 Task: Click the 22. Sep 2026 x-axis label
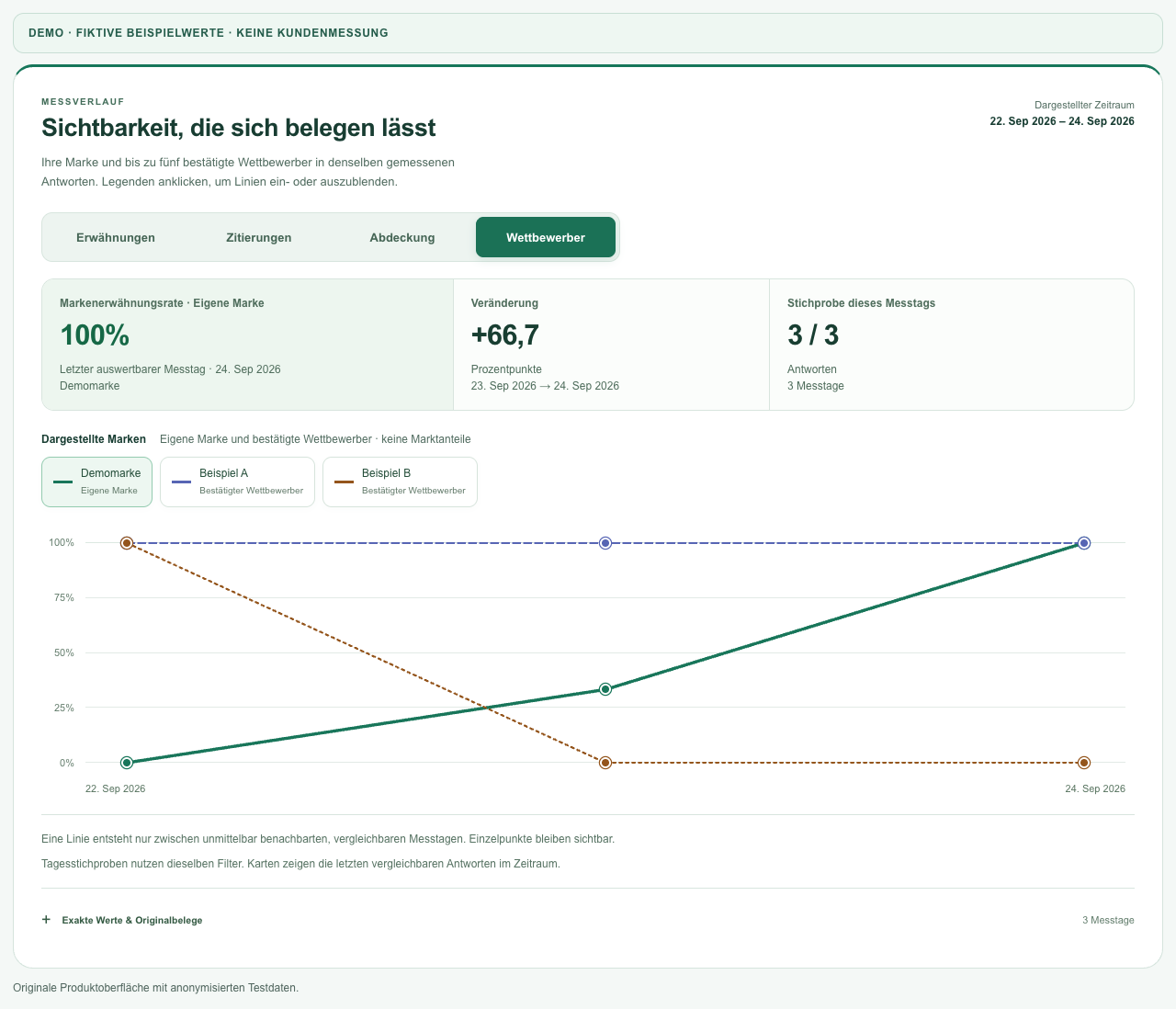click(116, 788)
